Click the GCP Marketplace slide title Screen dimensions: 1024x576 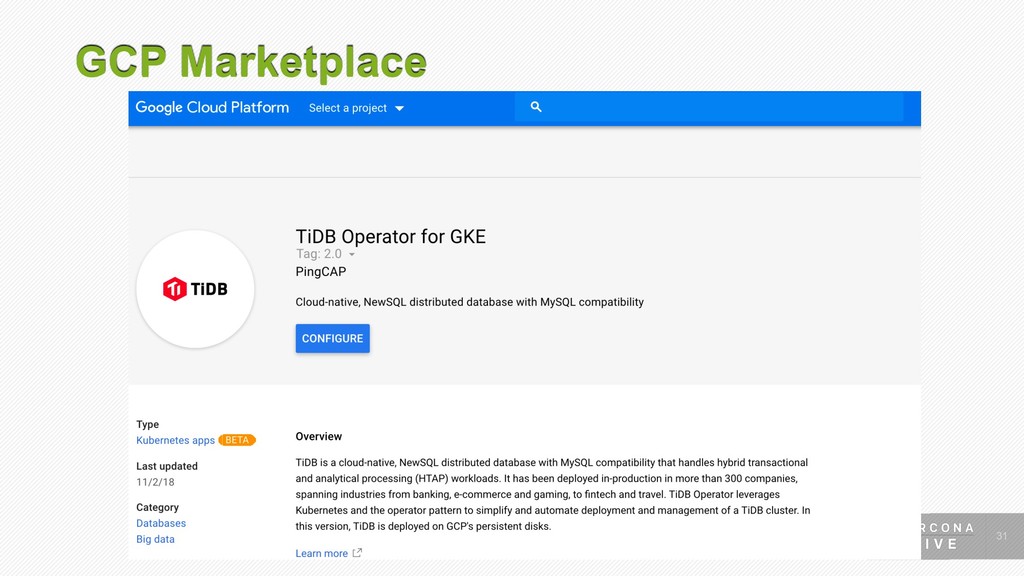(x=251, y=62)
